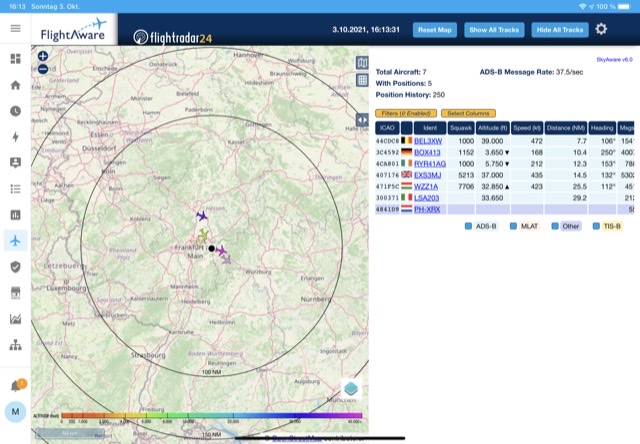This screenshot has width=640, height=444.
Task: Open flight RYR41AG
Action: click(x=430, y=164)
